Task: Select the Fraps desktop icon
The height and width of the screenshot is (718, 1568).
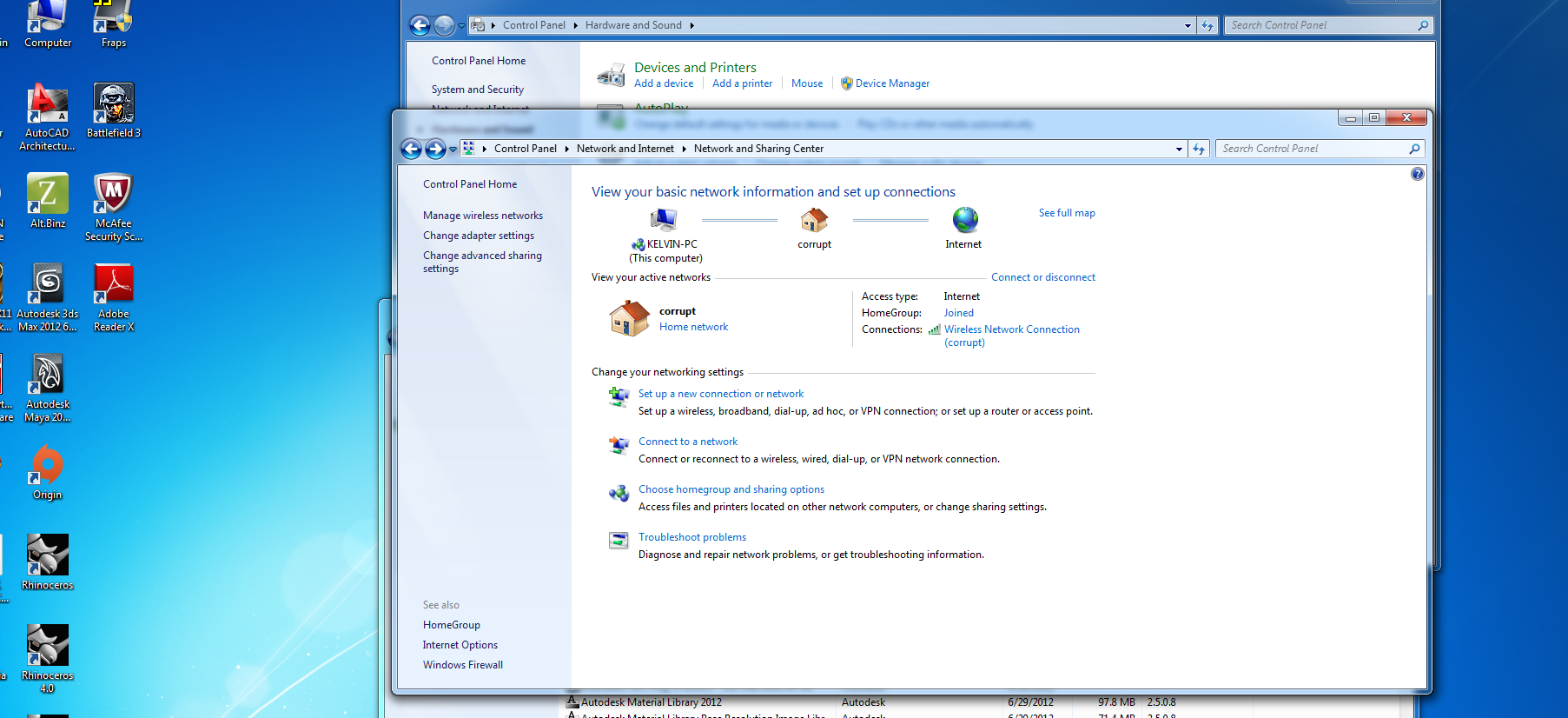Action: point(114,24)
